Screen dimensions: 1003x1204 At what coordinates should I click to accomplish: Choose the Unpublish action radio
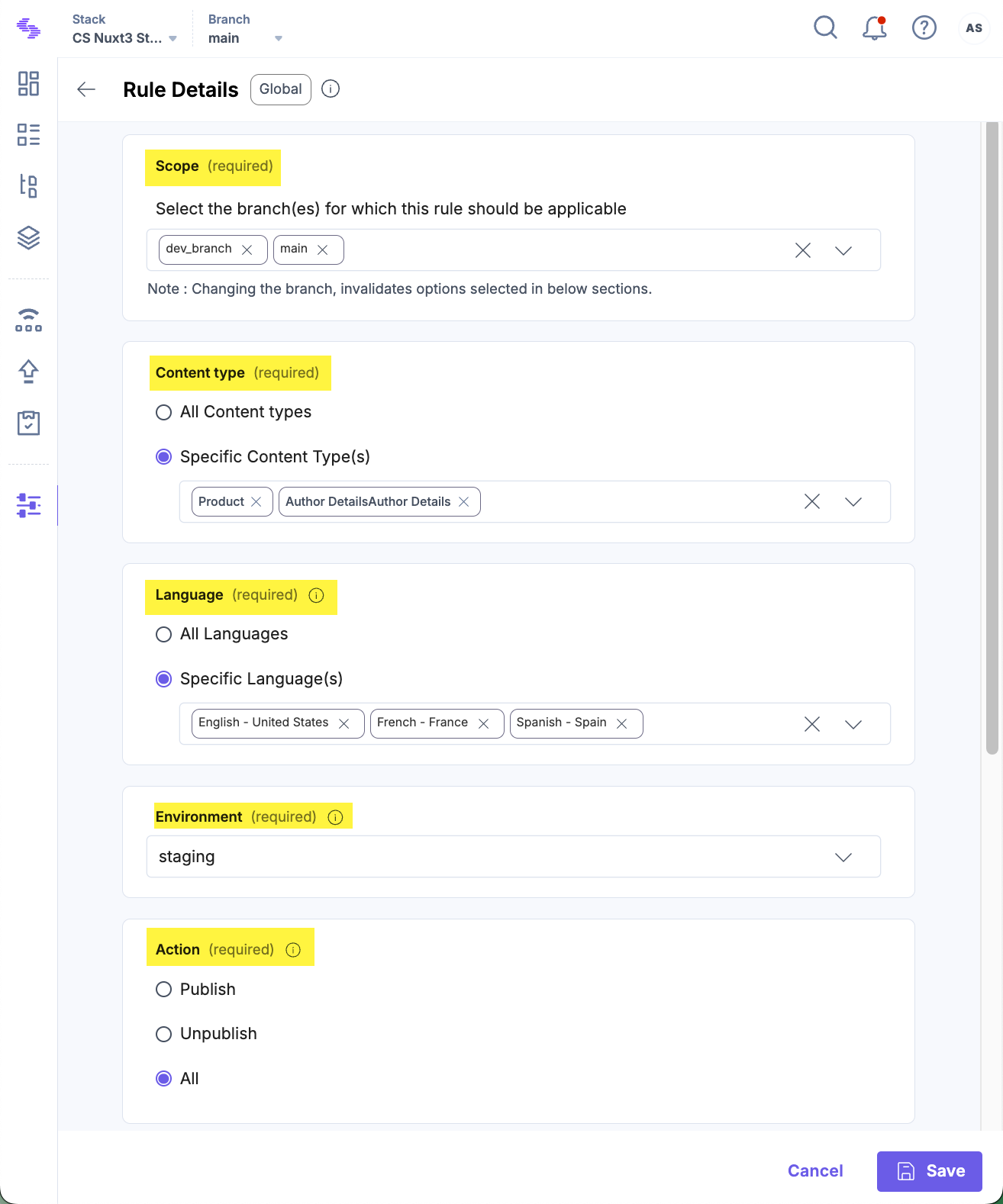pyautogui.click(x=163, y=1035)
